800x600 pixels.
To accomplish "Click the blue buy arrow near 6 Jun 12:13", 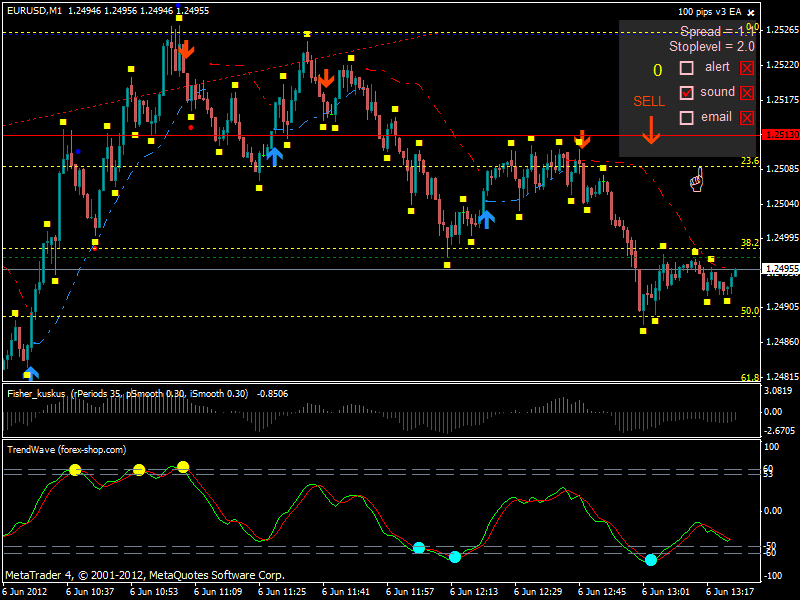I will 486,219.
